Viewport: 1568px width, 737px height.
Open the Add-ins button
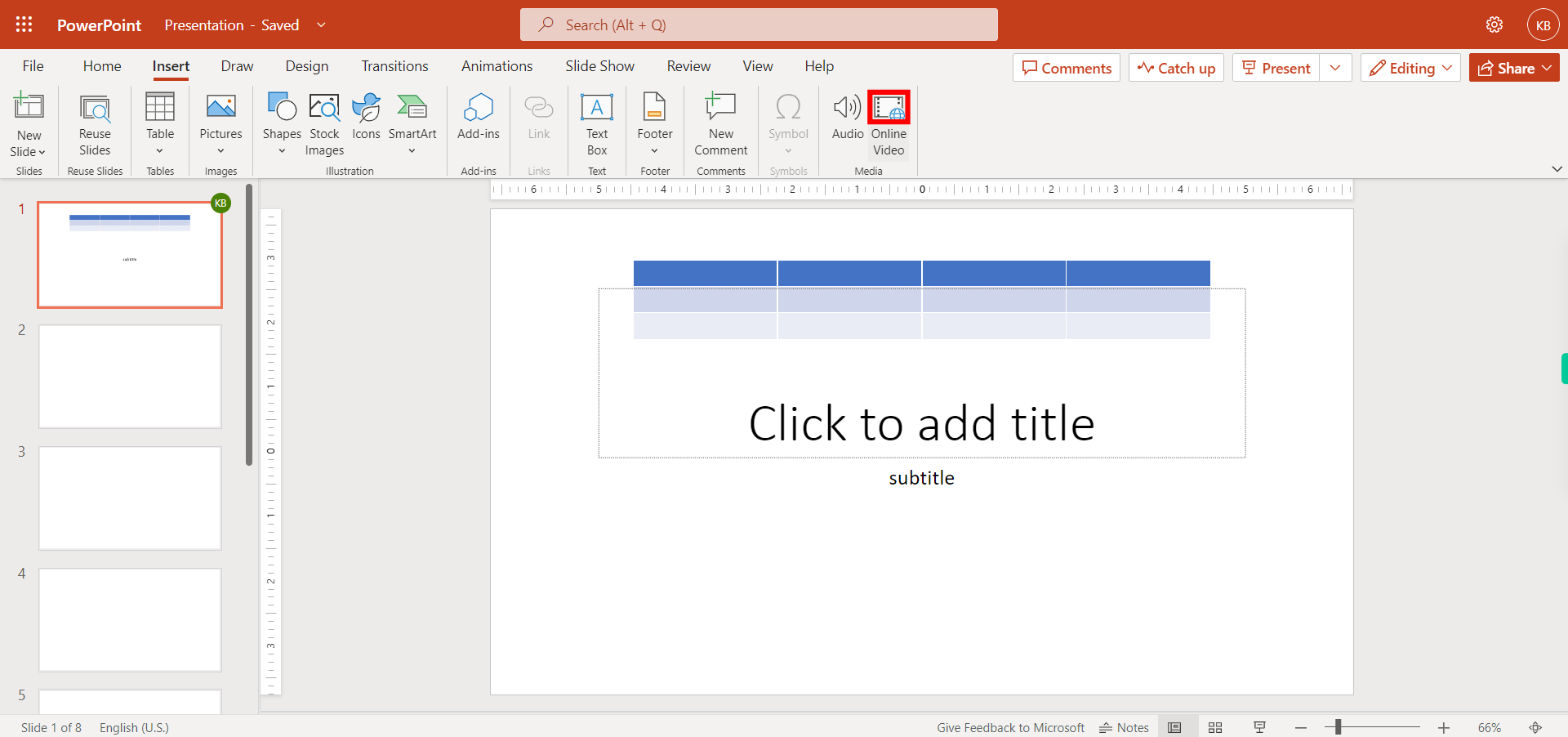[x=479, y=116]
